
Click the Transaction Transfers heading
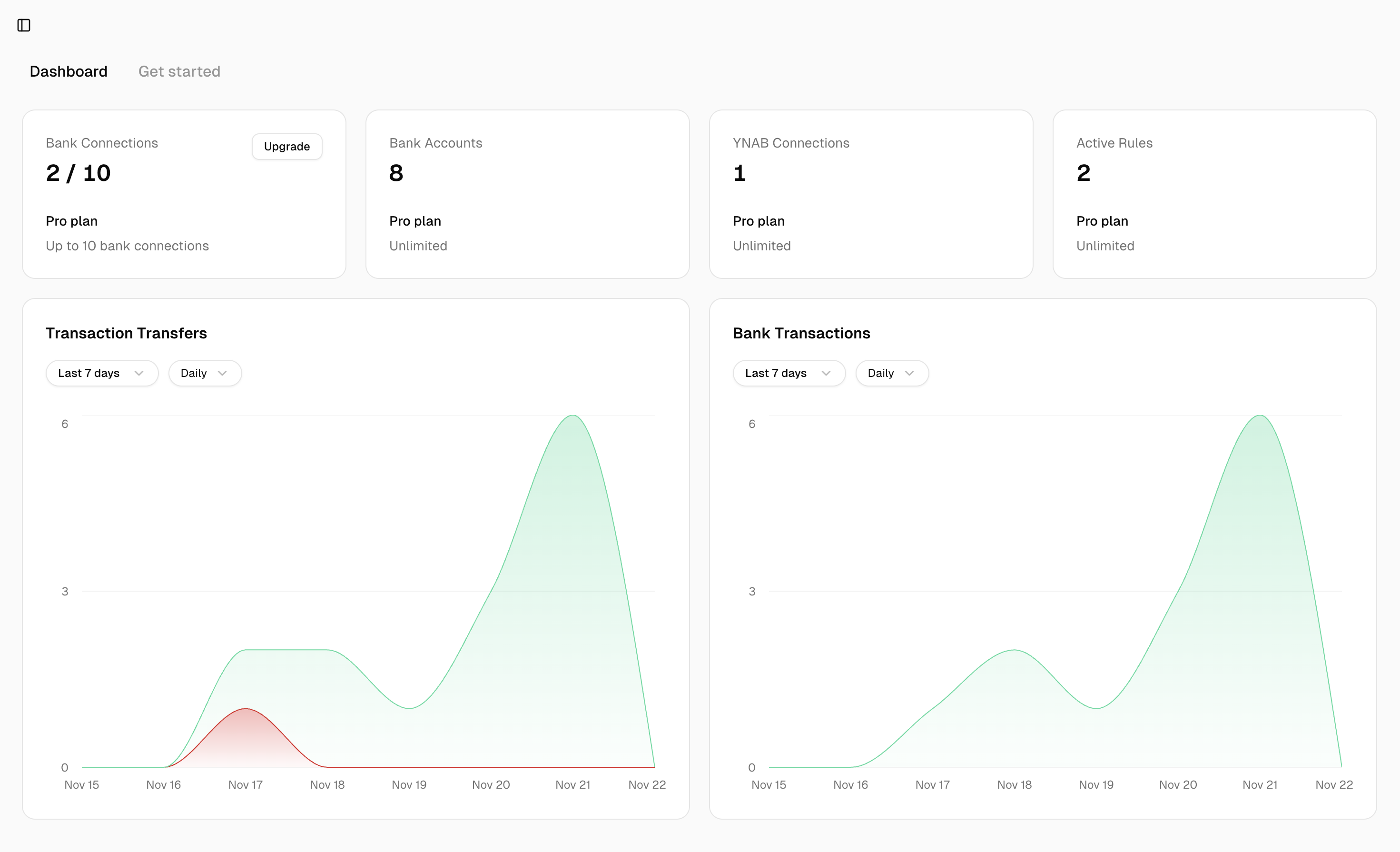pyautogui.click(x=126, y=334)
